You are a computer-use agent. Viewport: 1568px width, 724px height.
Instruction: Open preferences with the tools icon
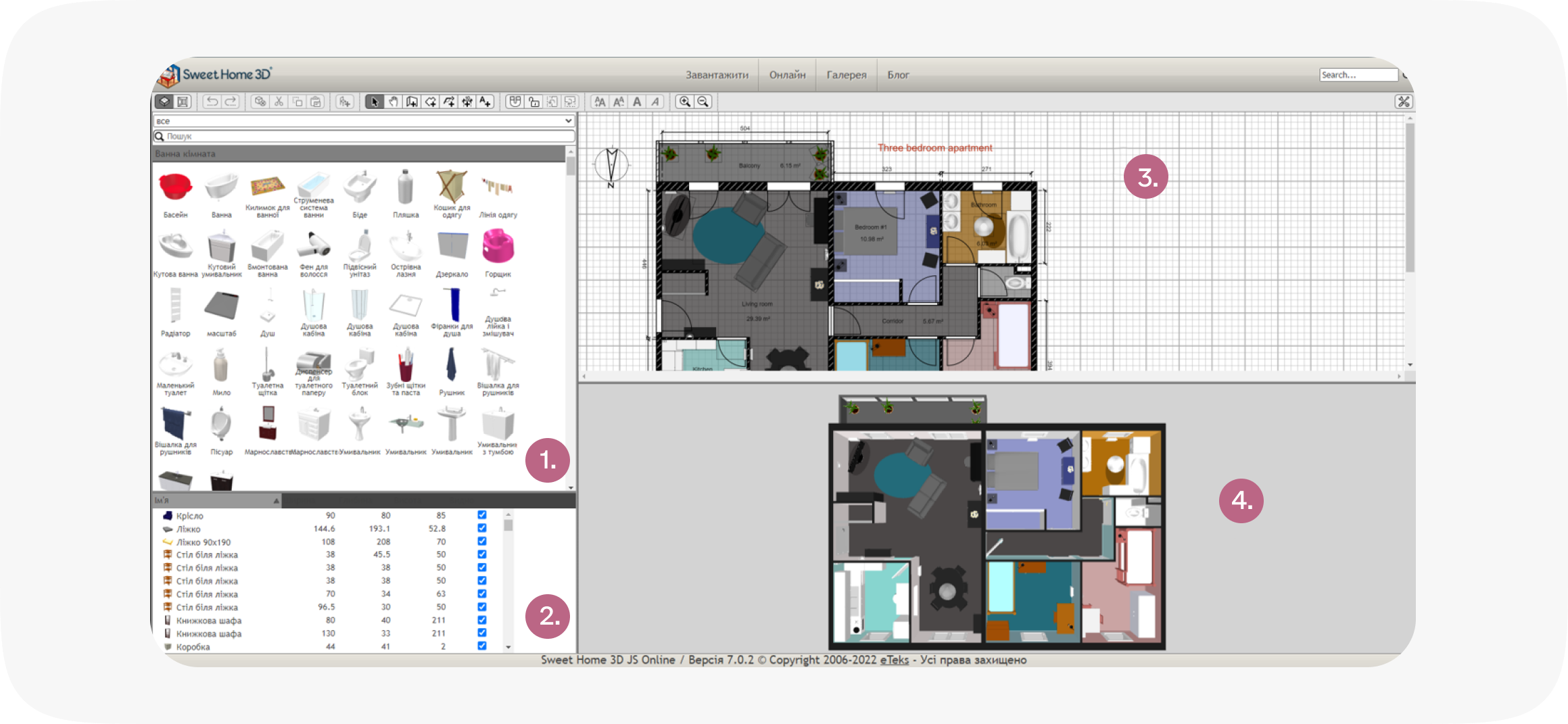(x=1403, y=102)
